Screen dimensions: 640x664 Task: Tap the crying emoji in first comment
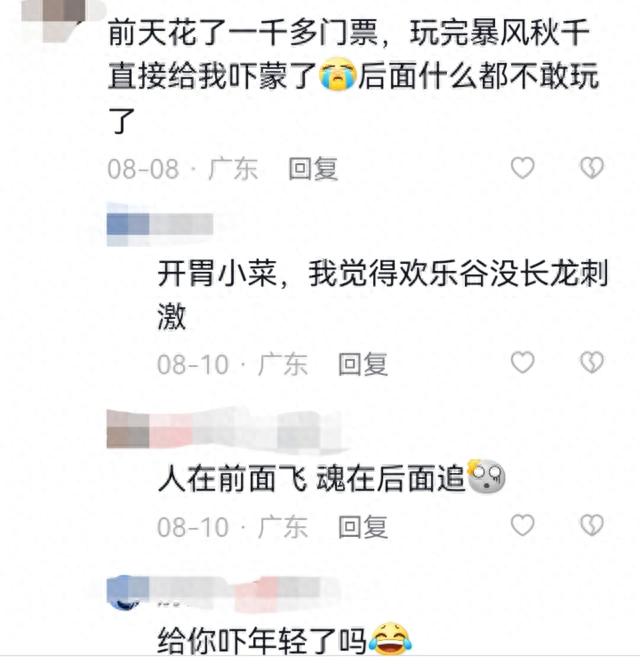[x=337, y=73]
